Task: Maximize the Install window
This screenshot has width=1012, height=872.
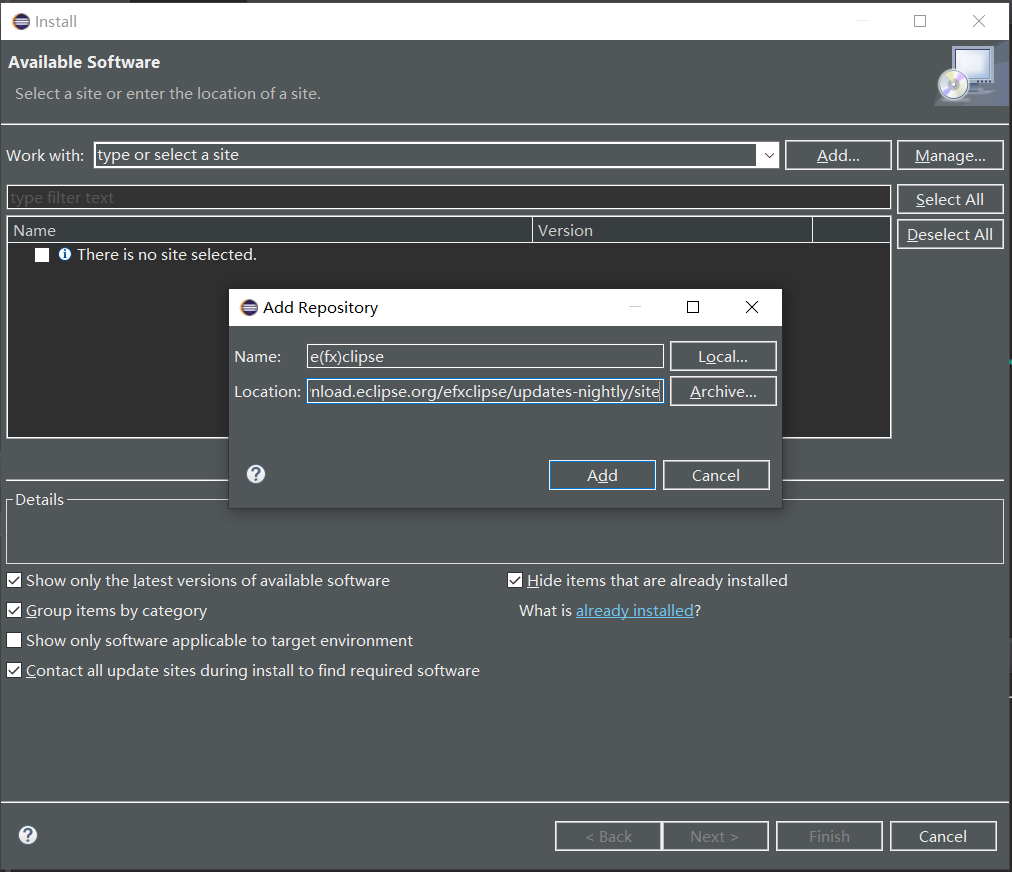Action: (920, 21)
